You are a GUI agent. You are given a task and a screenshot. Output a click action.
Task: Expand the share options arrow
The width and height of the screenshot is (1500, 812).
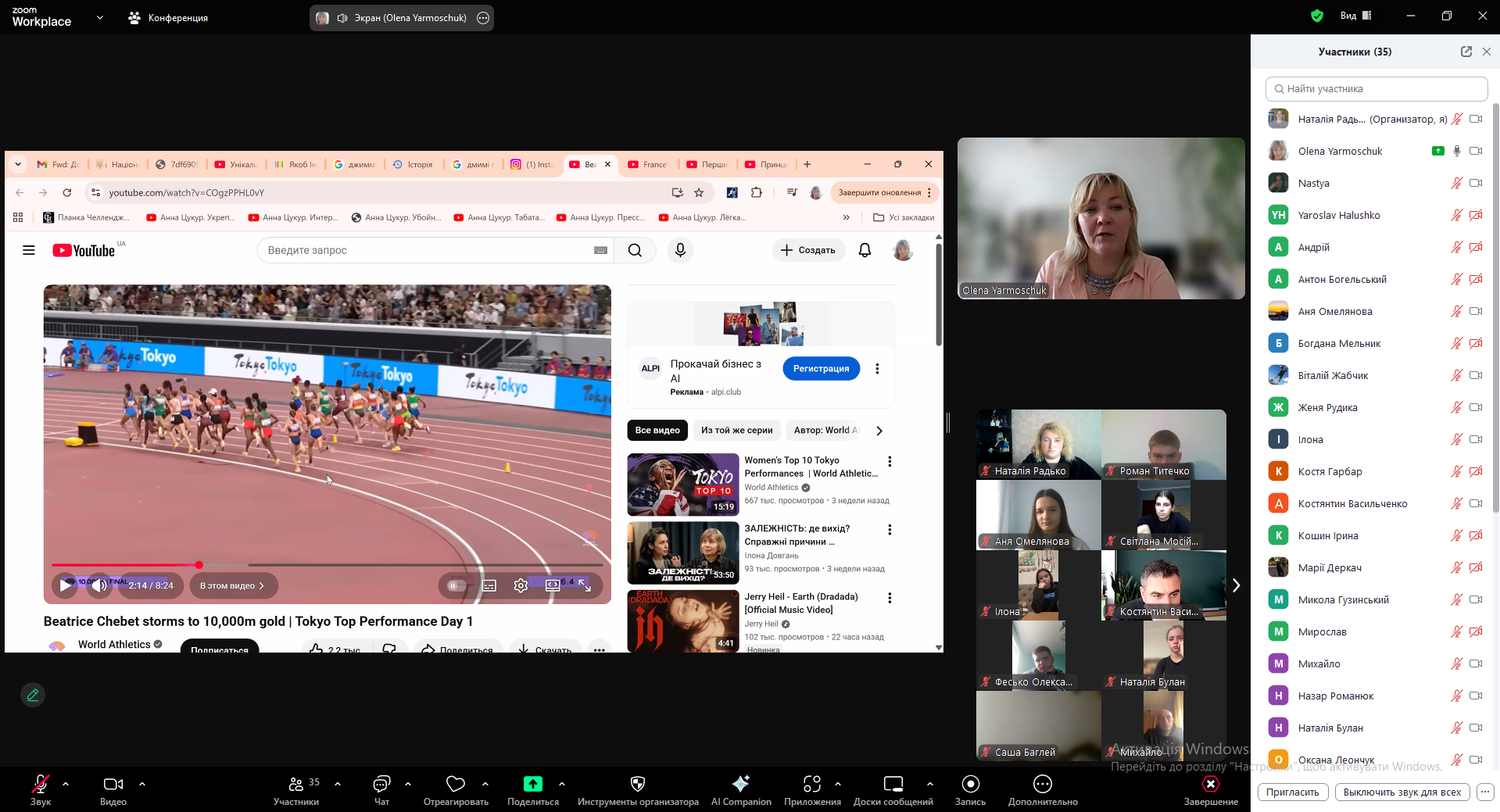coord(562,783)
